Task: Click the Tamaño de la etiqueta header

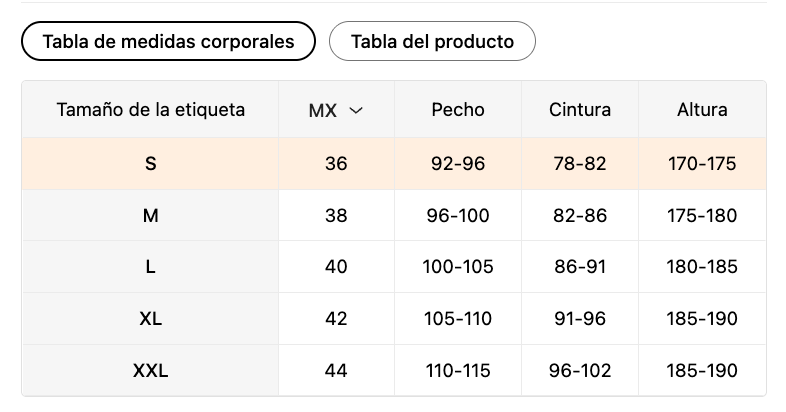Action: [151, 110]
